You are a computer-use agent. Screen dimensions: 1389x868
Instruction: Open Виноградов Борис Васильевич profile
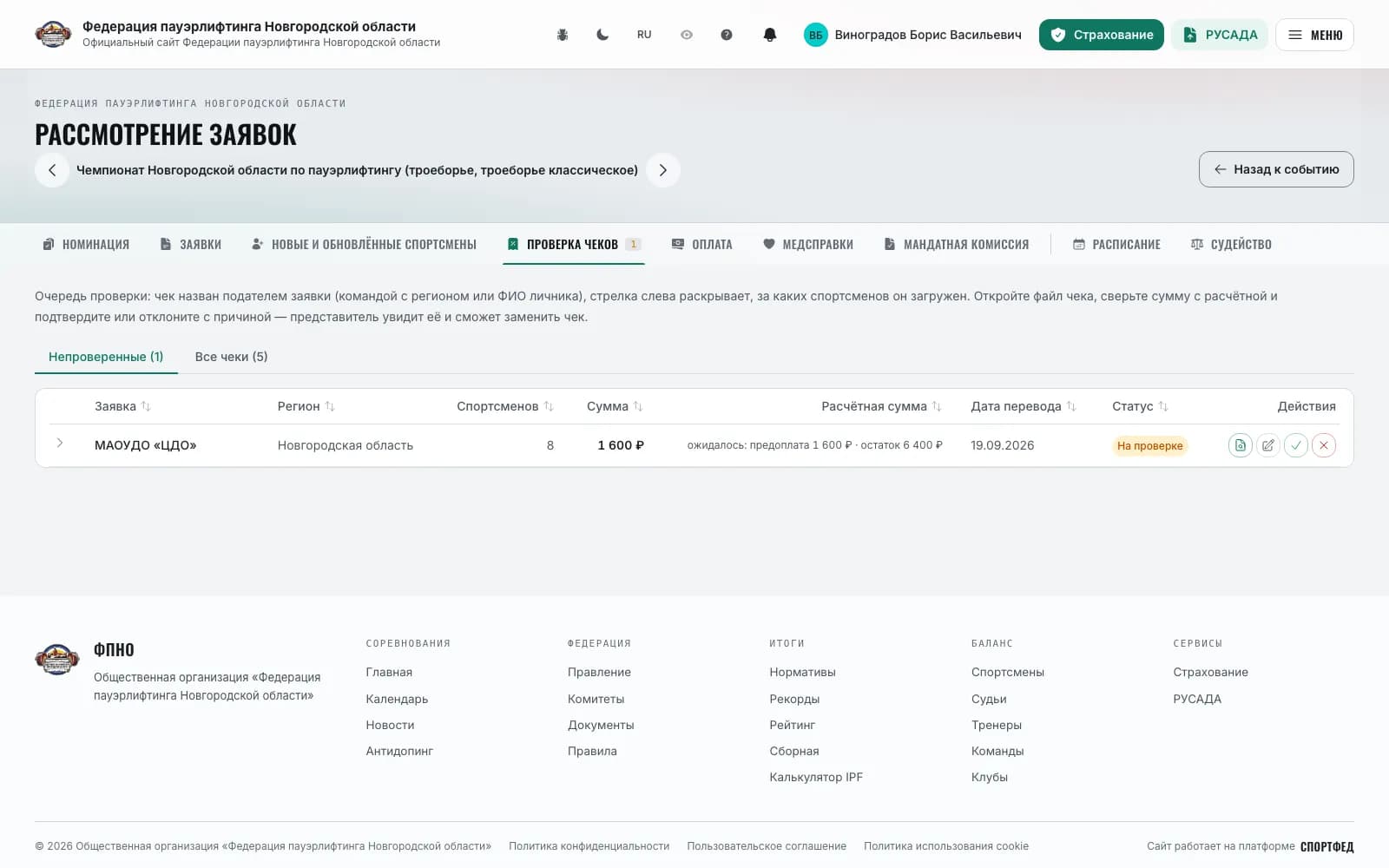(928, 35)
